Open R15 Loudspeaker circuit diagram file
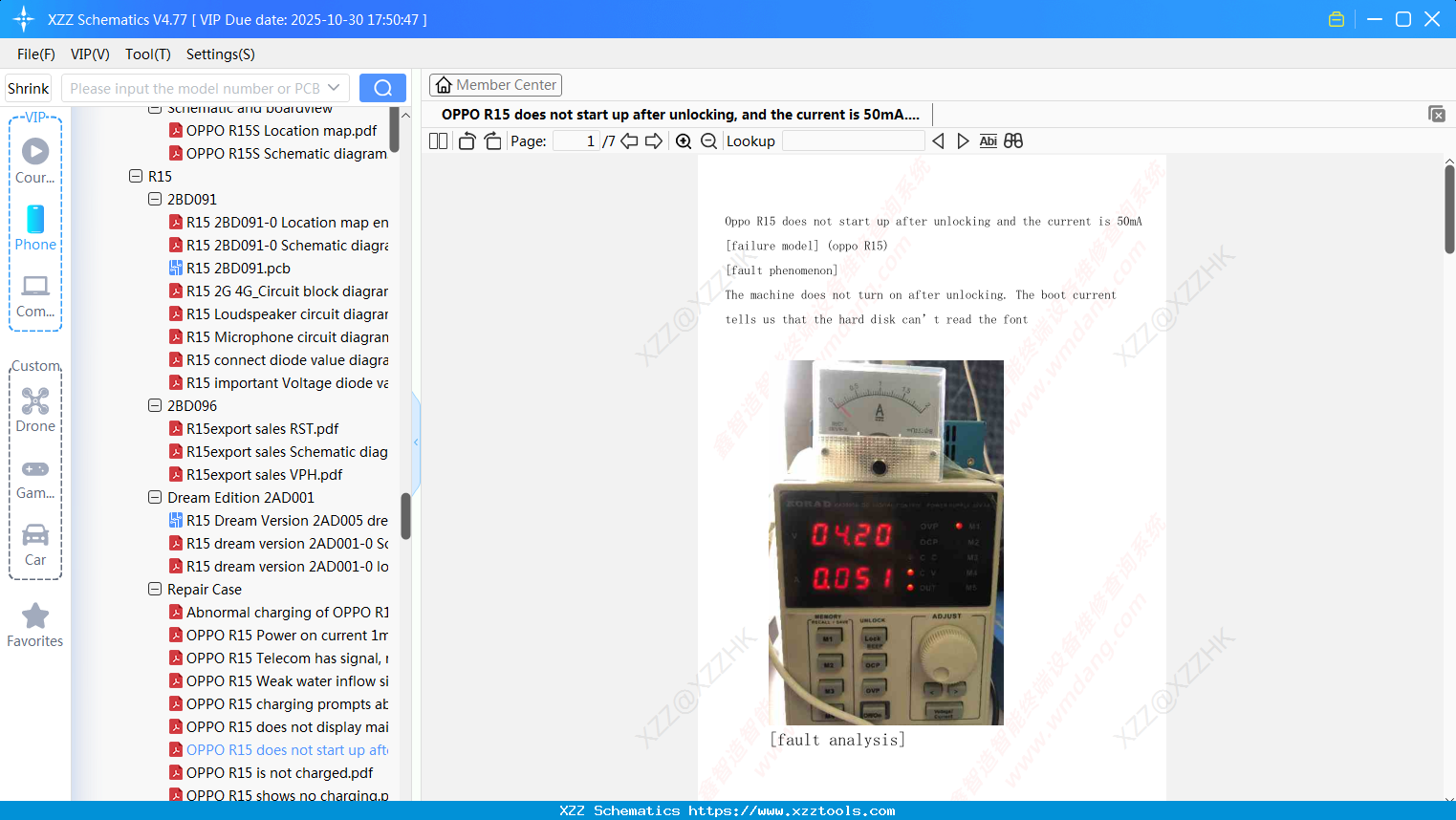 pos(278,314)
